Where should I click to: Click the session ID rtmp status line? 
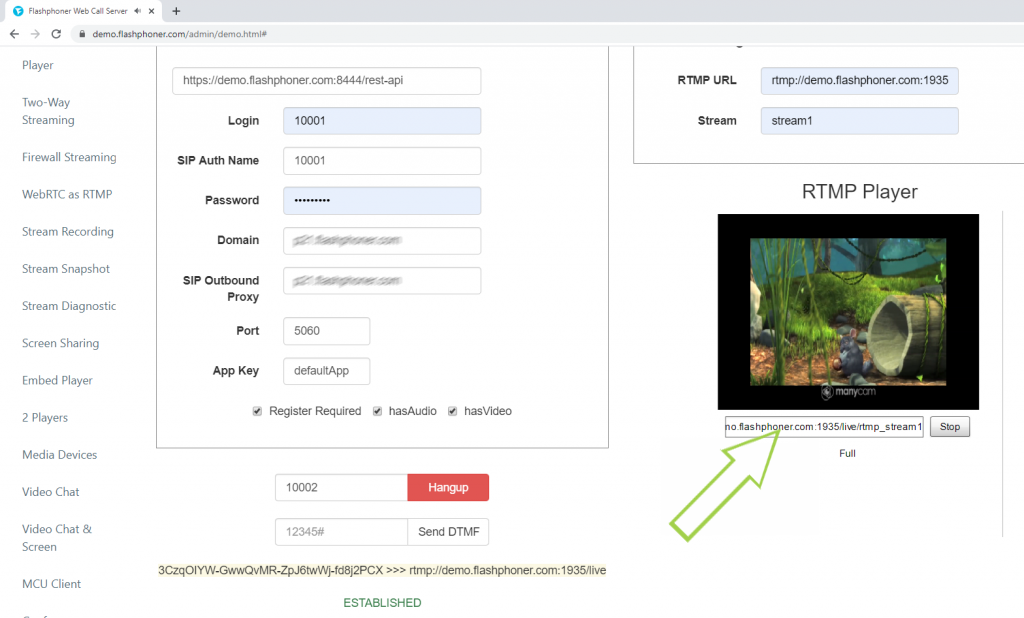click(382, 570)
